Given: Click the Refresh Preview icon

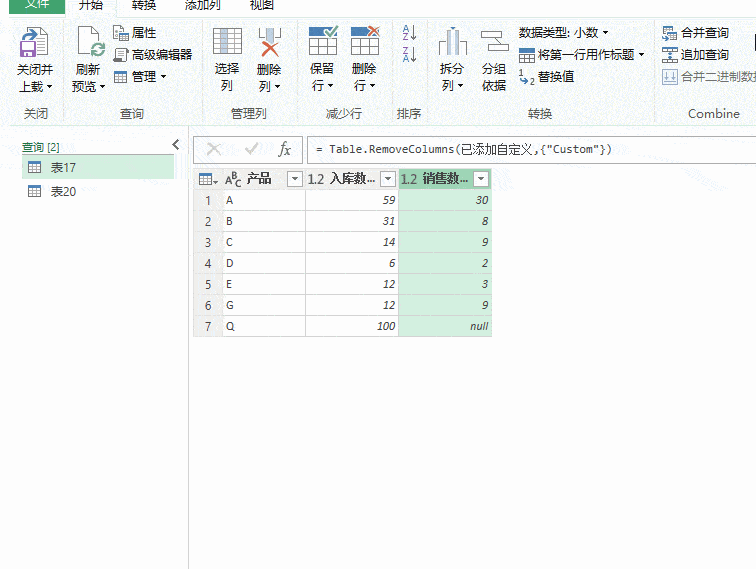Looking at the screenshot, I should pyautogui.click(x=89, y=42).
